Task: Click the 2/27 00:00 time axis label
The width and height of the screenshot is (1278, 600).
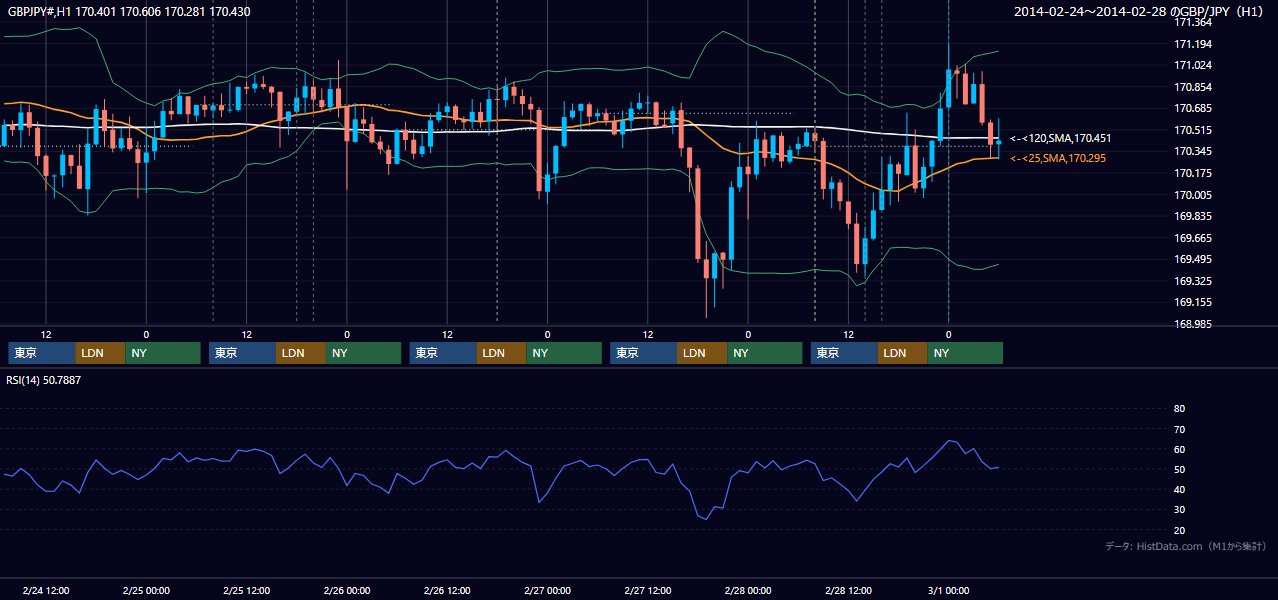Action: click(547, 591)
